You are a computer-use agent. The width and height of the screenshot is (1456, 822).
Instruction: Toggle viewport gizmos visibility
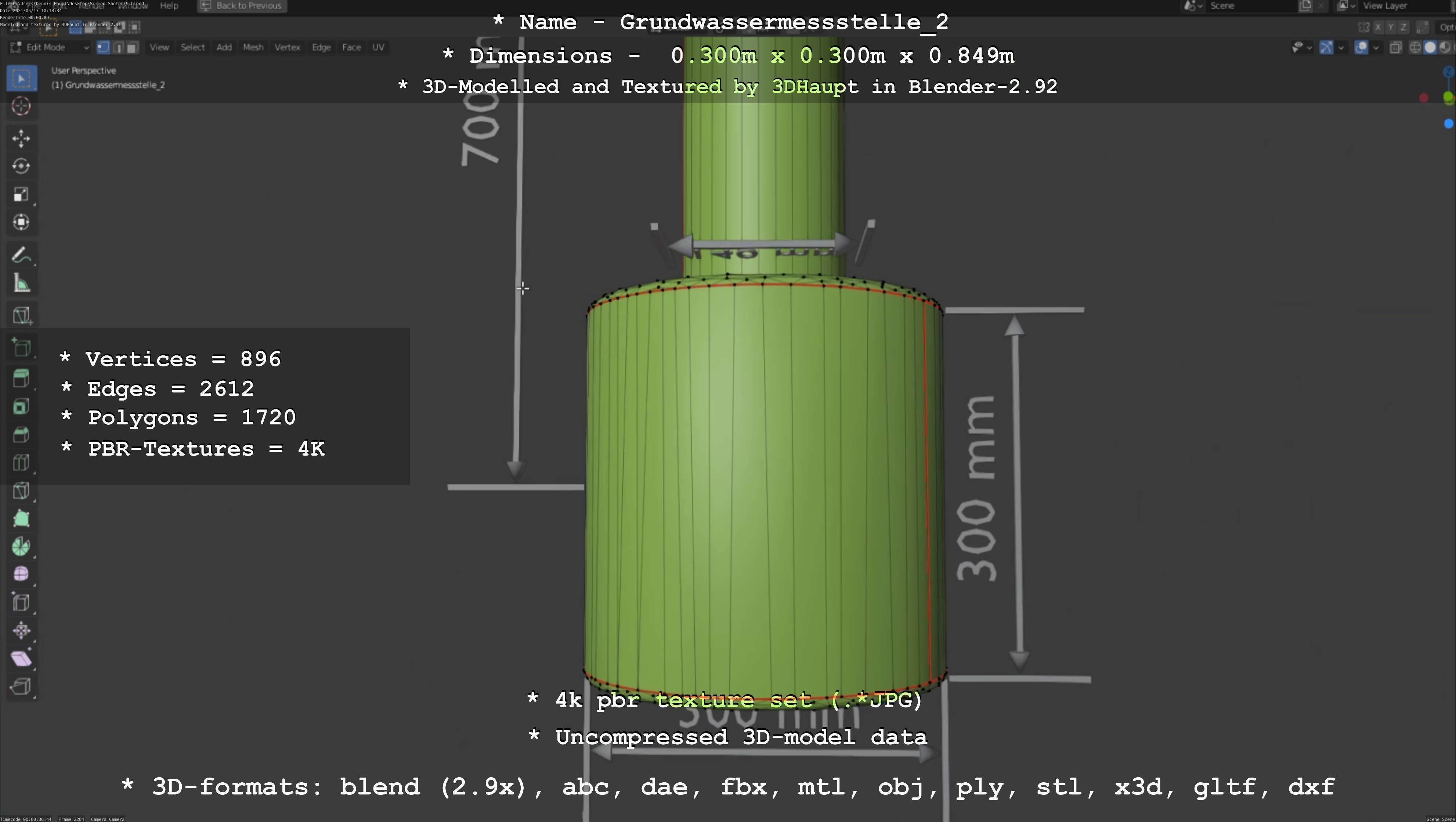(x=1326, y=47)
